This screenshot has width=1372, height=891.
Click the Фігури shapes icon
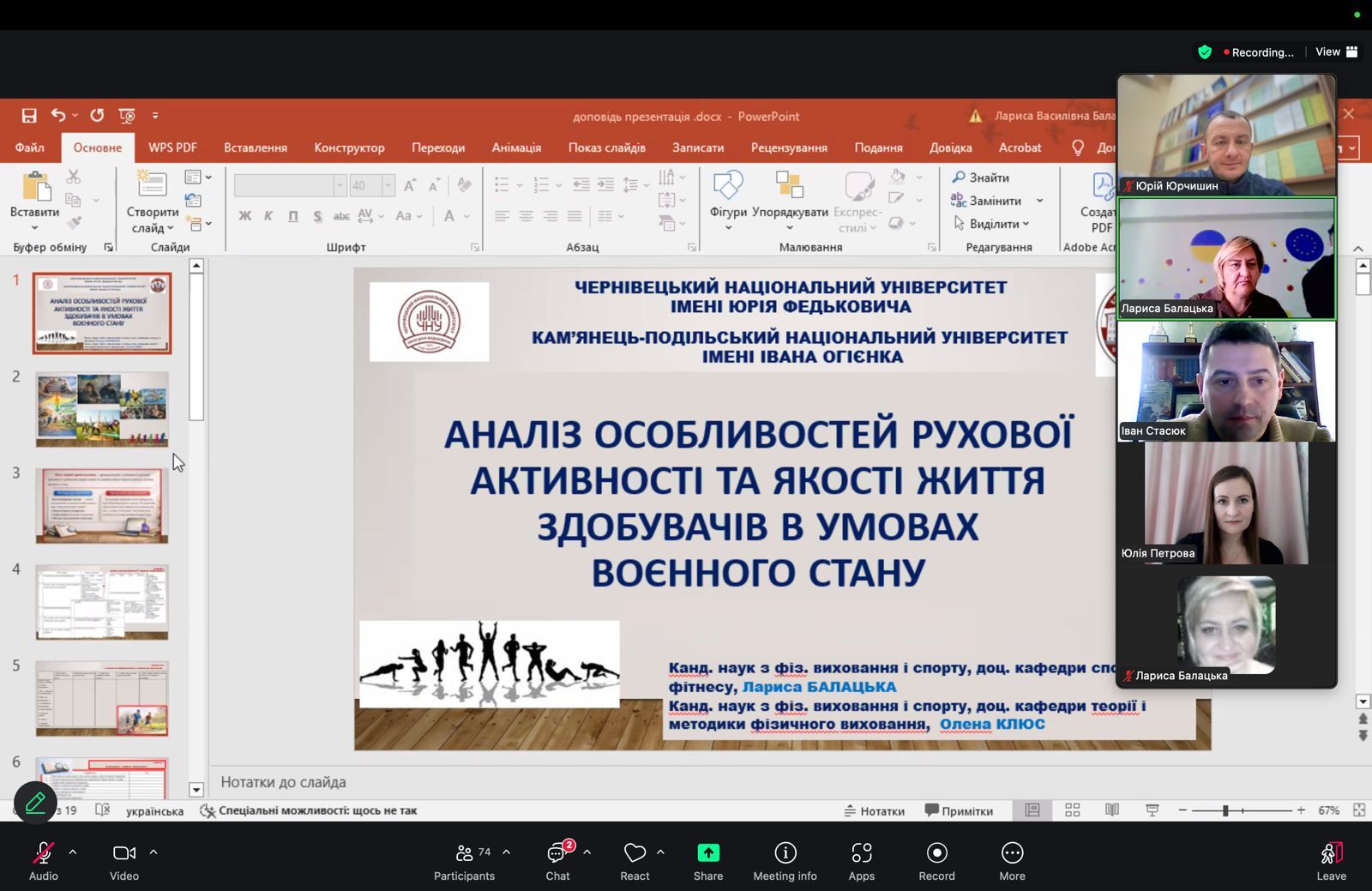pyautogui.click(x=728, y=185)
